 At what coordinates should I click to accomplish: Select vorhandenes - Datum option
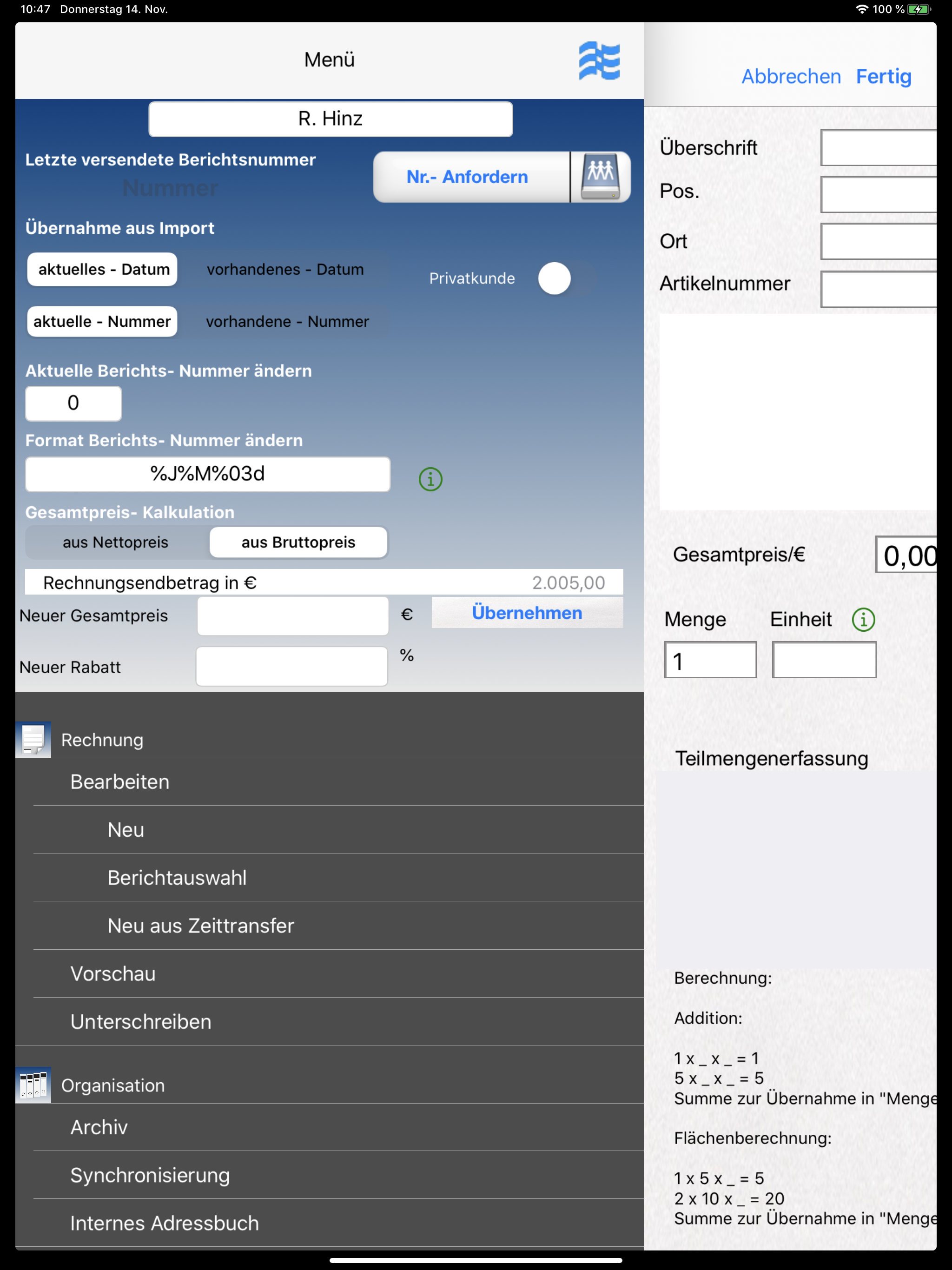point(285,269)
